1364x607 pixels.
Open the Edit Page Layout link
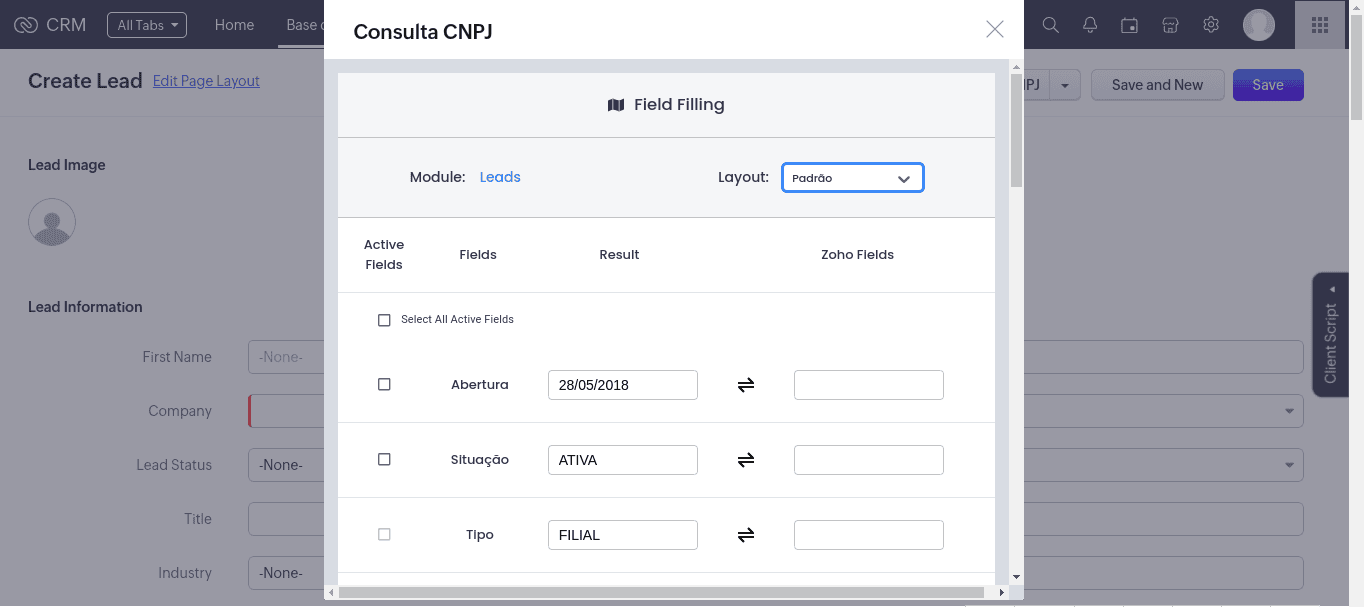click(x=206, y=81)
